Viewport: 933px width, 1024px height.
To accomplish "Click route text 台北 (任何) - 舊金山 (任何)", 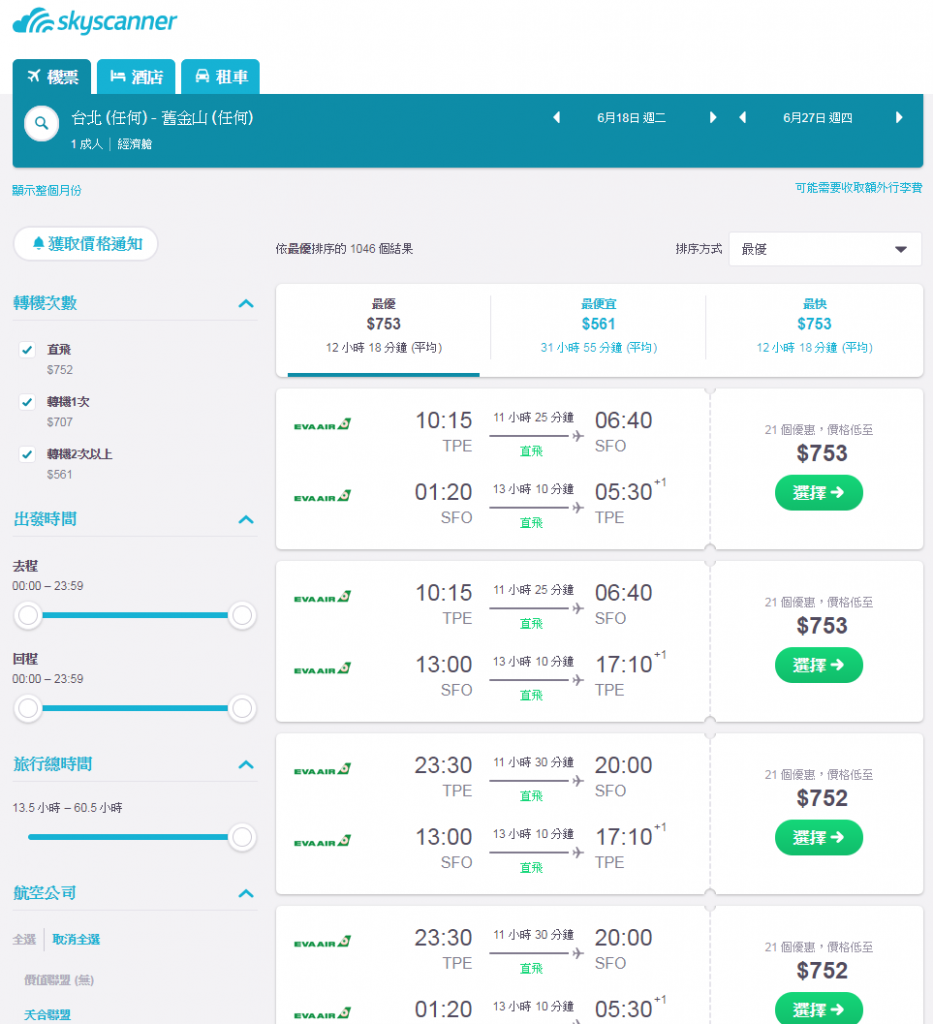I will [162, 118].
